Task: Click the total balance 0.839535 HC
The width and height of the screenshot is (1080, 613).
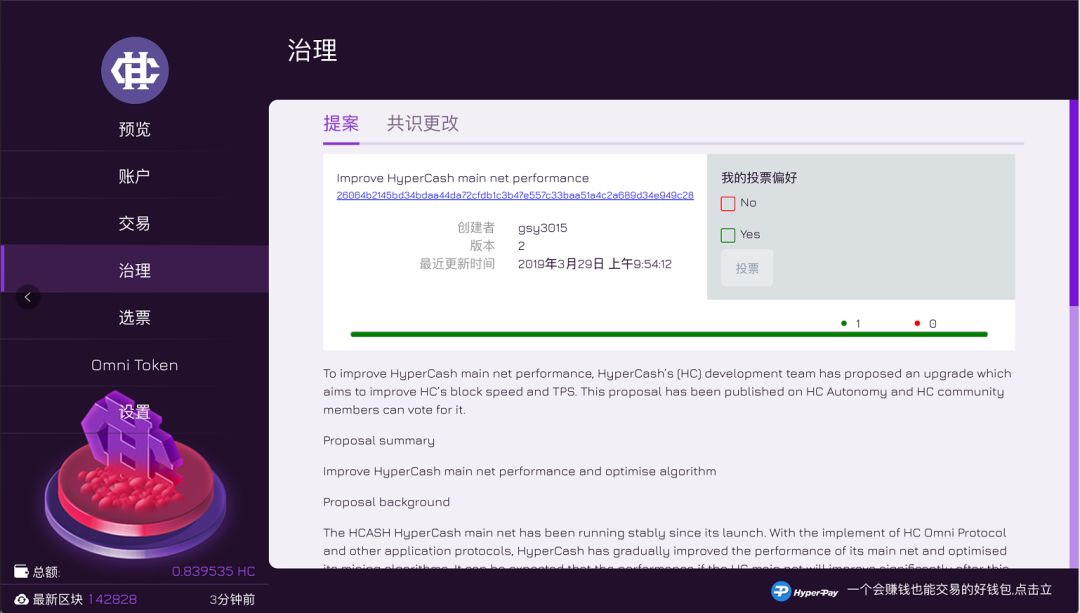Action: point(214,572)
